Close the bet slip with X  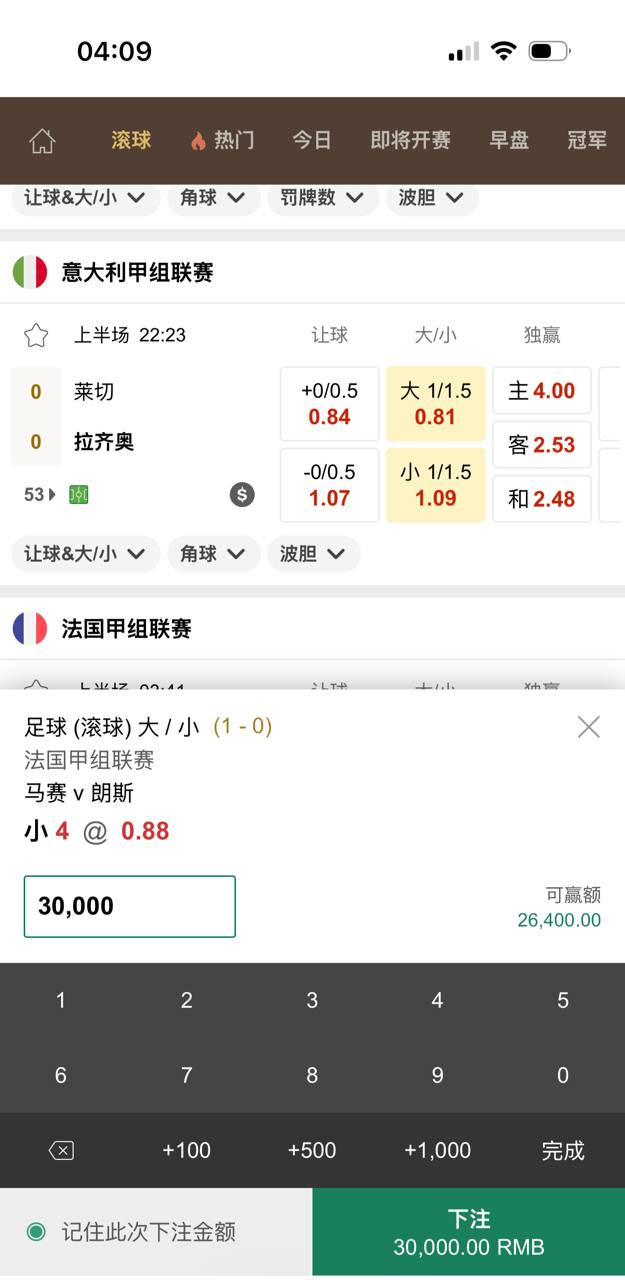(x=588, y=727)
